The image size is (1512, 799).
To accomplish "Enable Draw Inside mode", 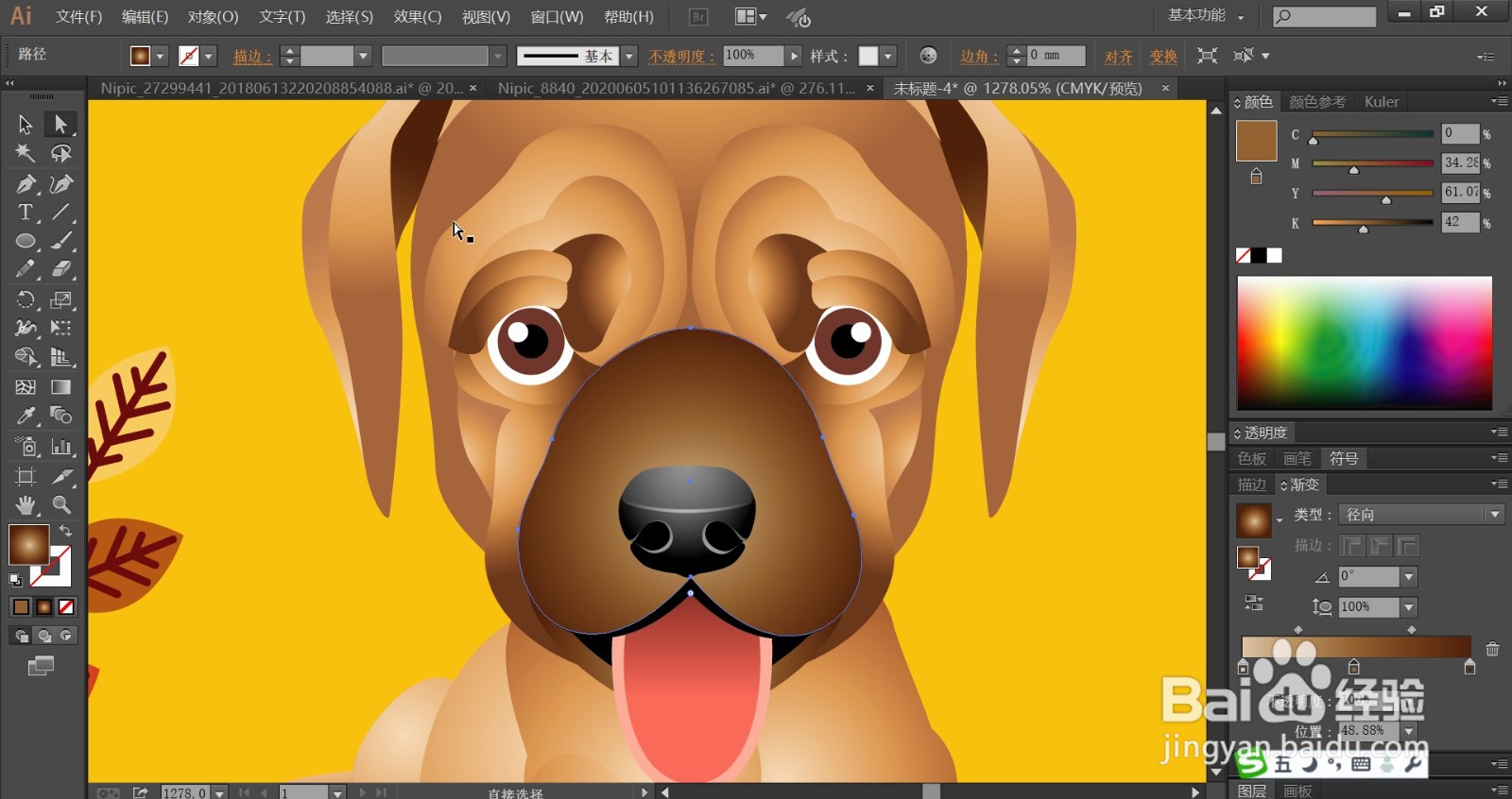I will [x=66, y=636].
